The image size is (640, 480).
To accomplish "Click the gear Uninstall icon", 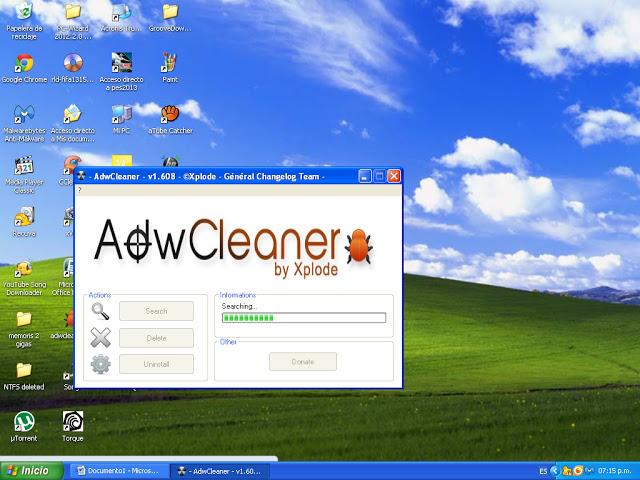I will (x=100, y=364).
